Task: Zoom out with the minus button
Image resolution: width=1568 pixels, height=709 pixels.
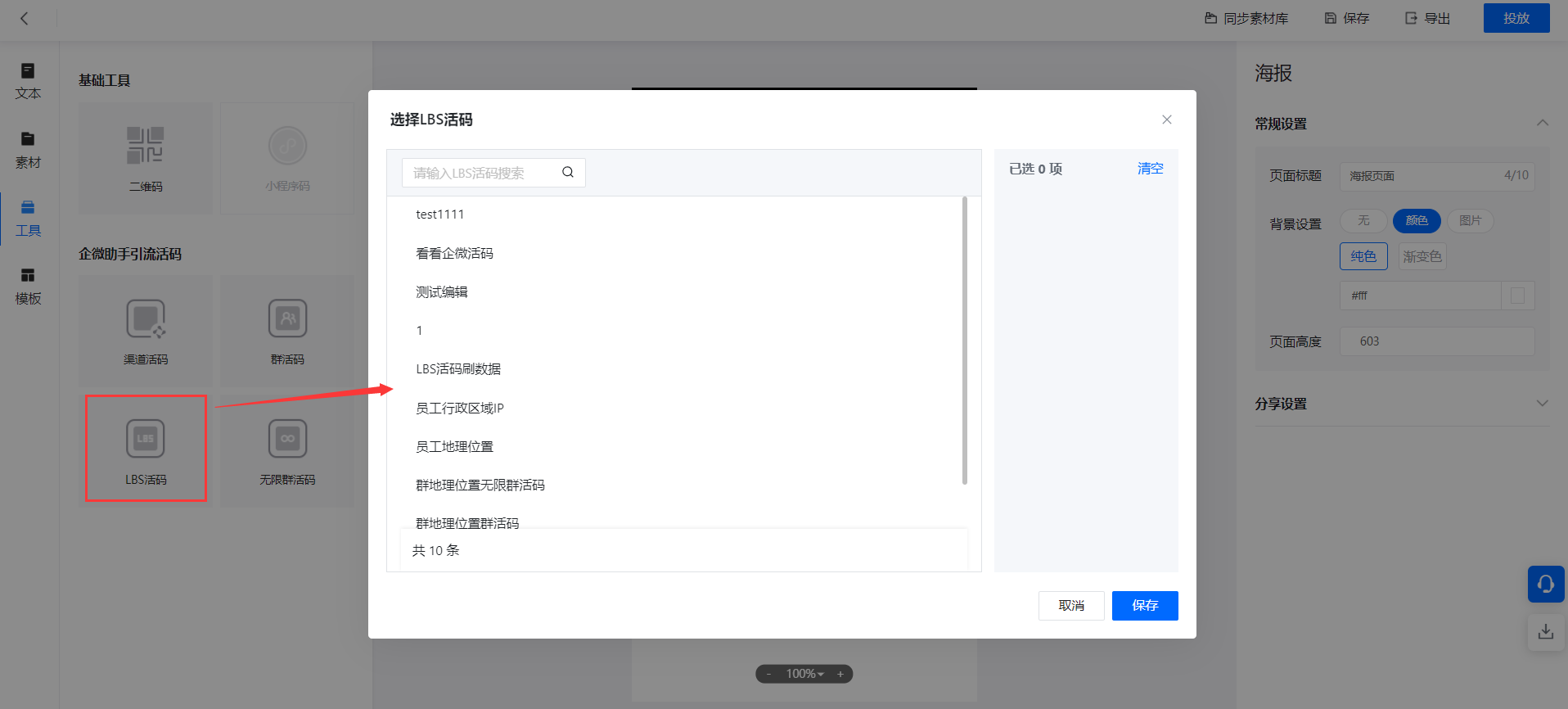Action: [768, 674]
